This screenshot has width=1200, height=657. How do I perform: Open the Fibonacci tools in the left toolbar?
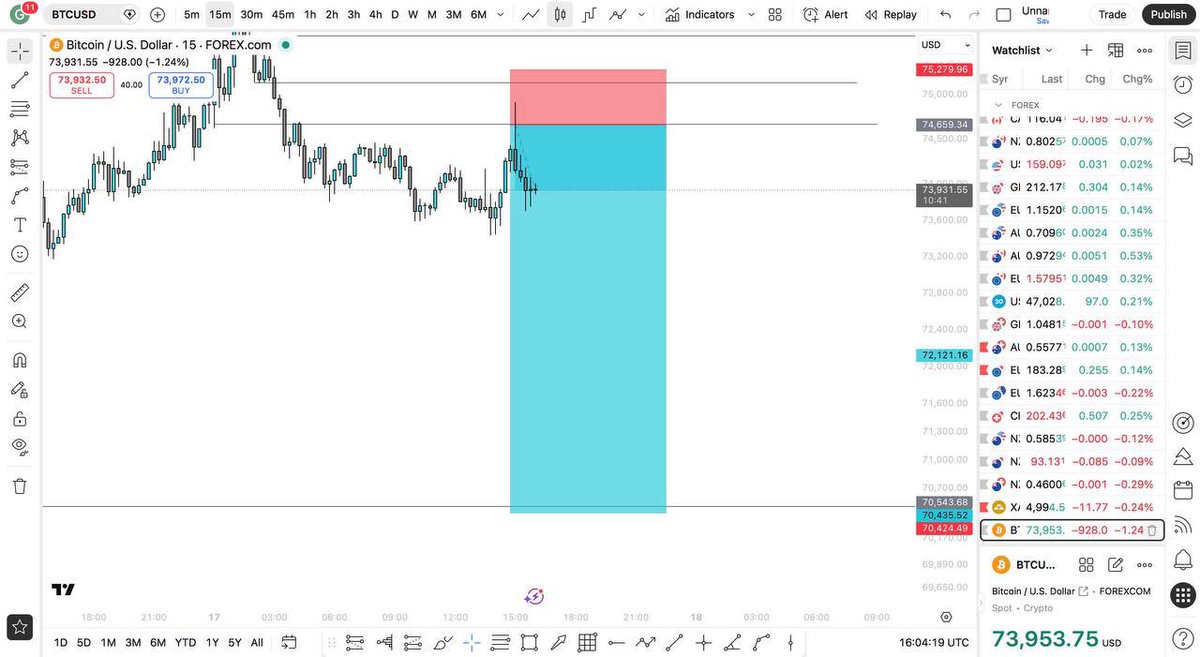[x=20, y=109]
